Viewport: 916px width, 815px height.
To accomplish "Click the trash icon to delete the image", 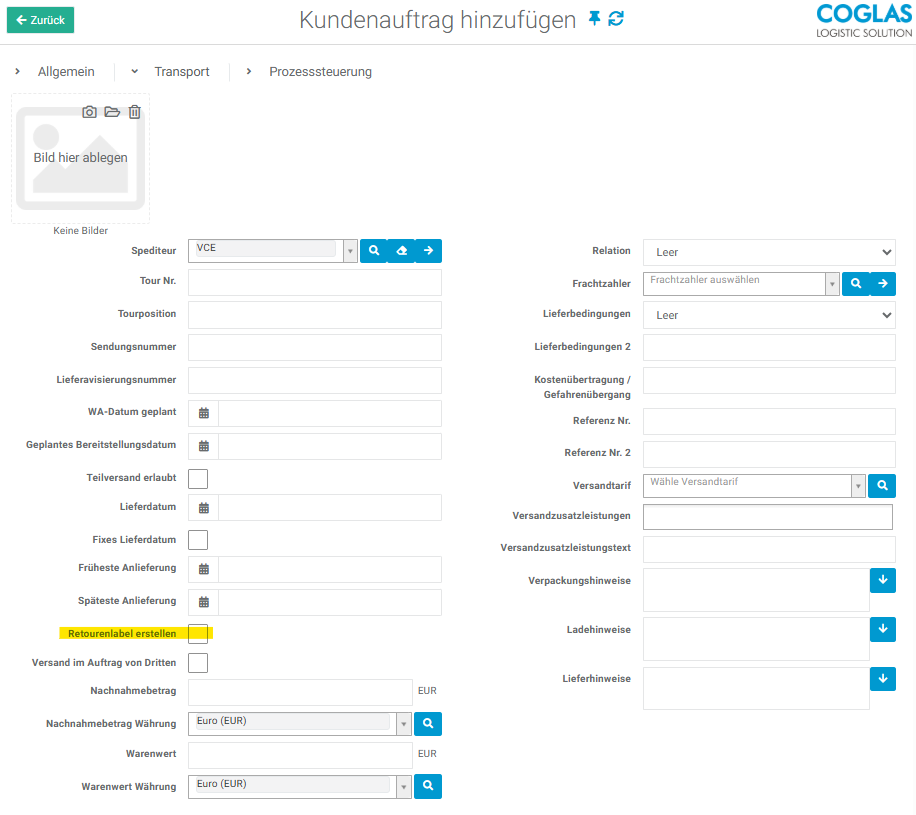I will [135, 112].
